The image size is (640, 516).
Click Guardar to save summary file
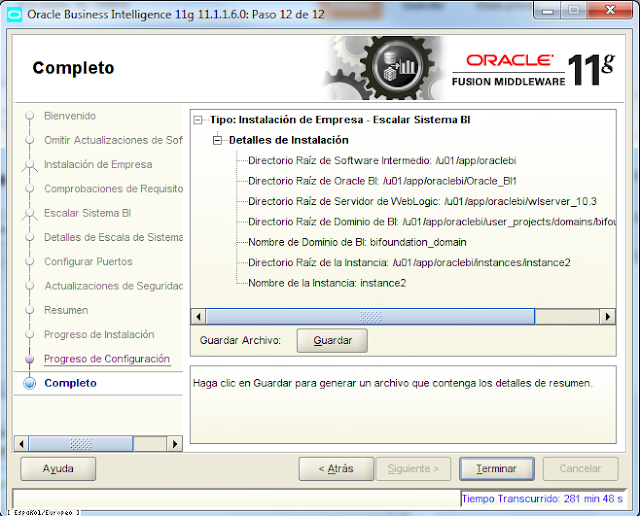[332, 341]
